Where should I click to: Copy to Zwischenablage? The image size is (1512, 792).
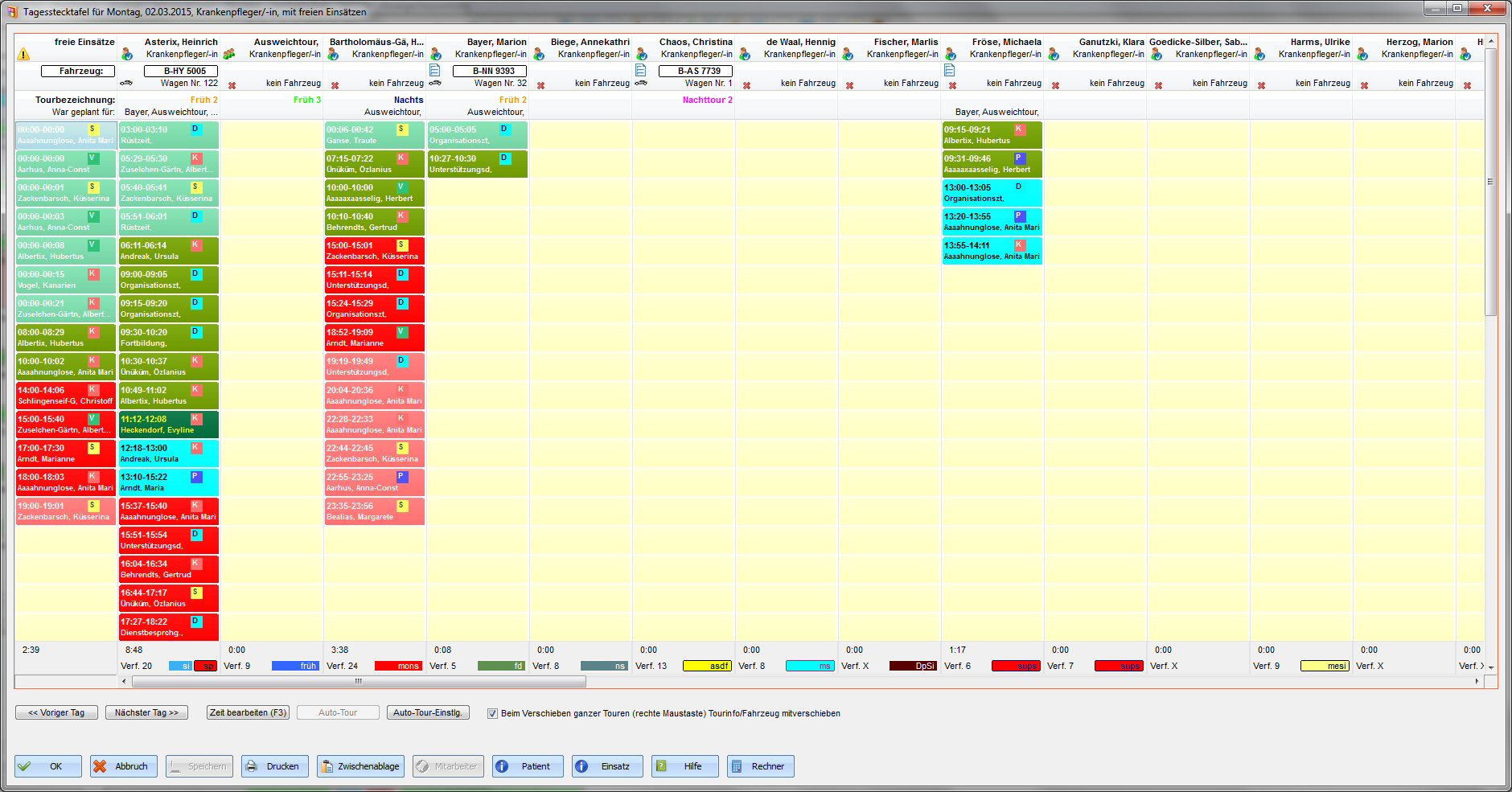(x=360, y=766)
